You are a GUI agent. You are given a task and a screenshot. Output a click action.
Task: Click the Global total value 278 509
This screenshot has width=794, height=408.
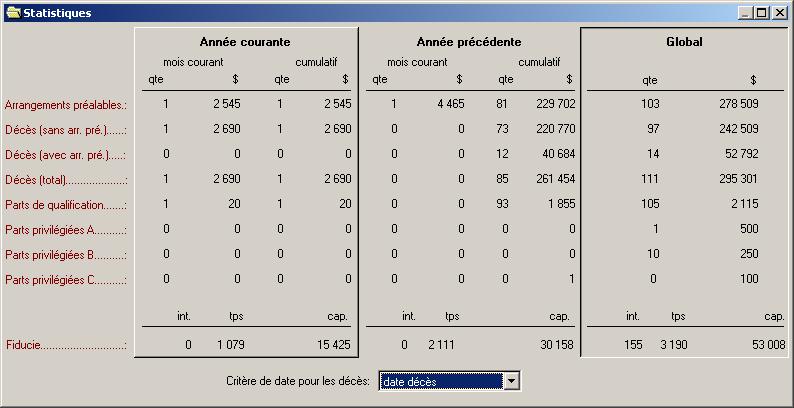[x=739, y=104]
